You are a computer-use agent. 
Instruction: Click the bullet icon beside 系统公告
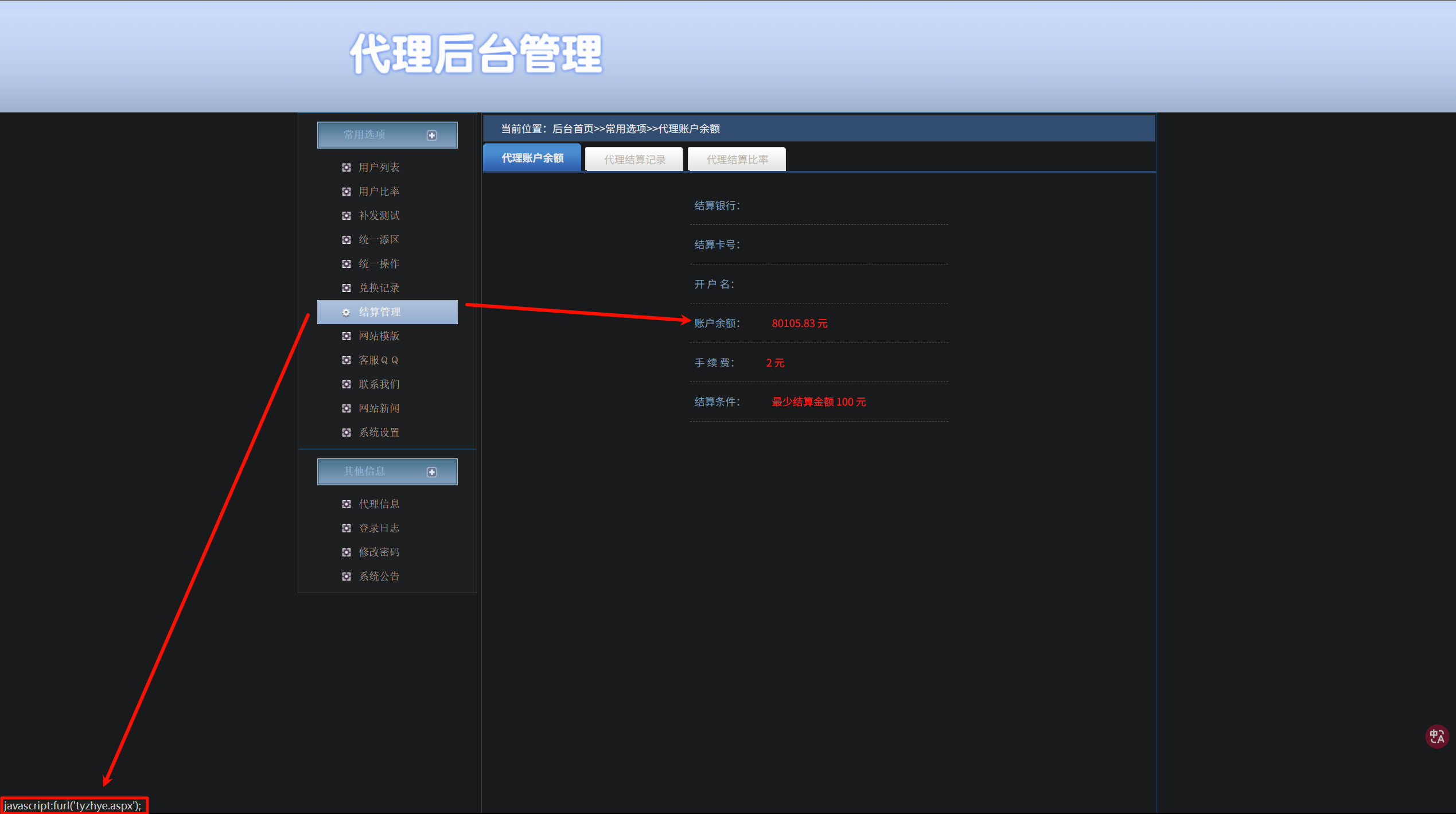pyautogui.click(x=346, y=577)
